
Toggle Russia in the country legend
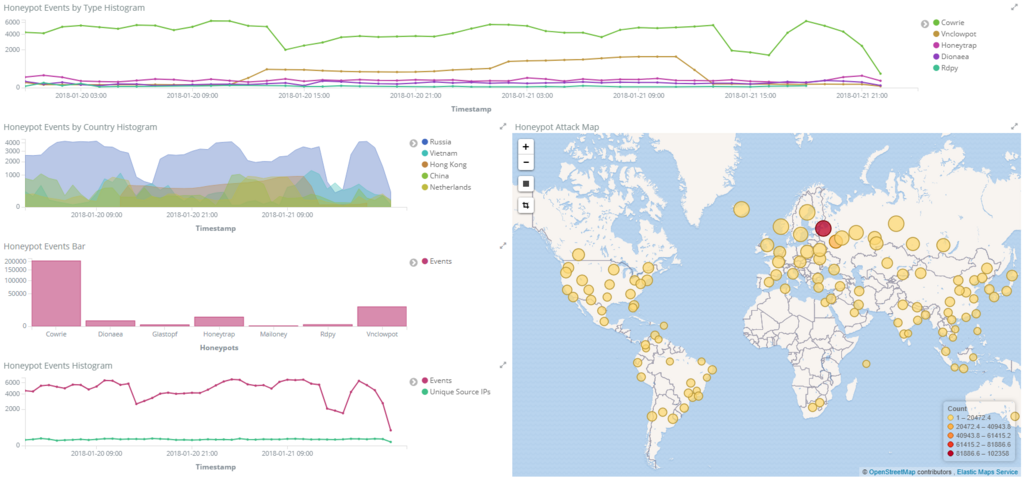437,142
